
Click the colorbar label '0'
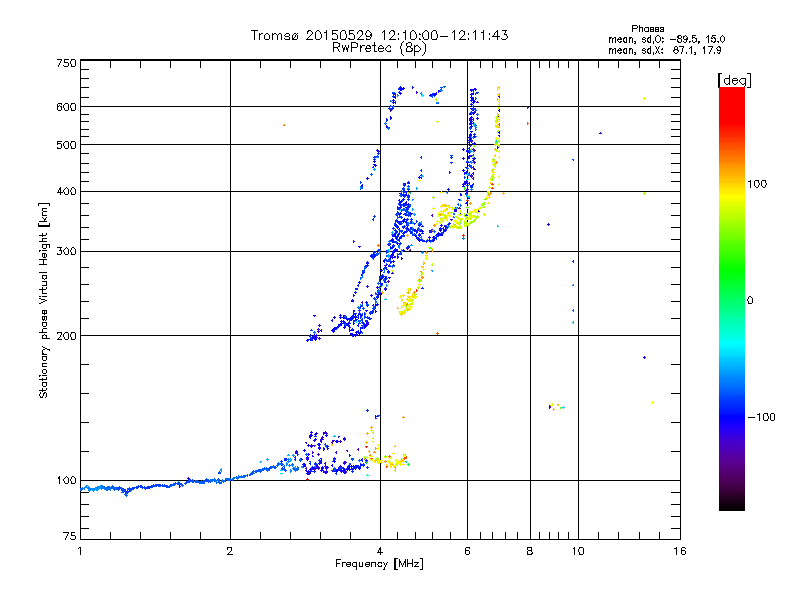[750, 301]
